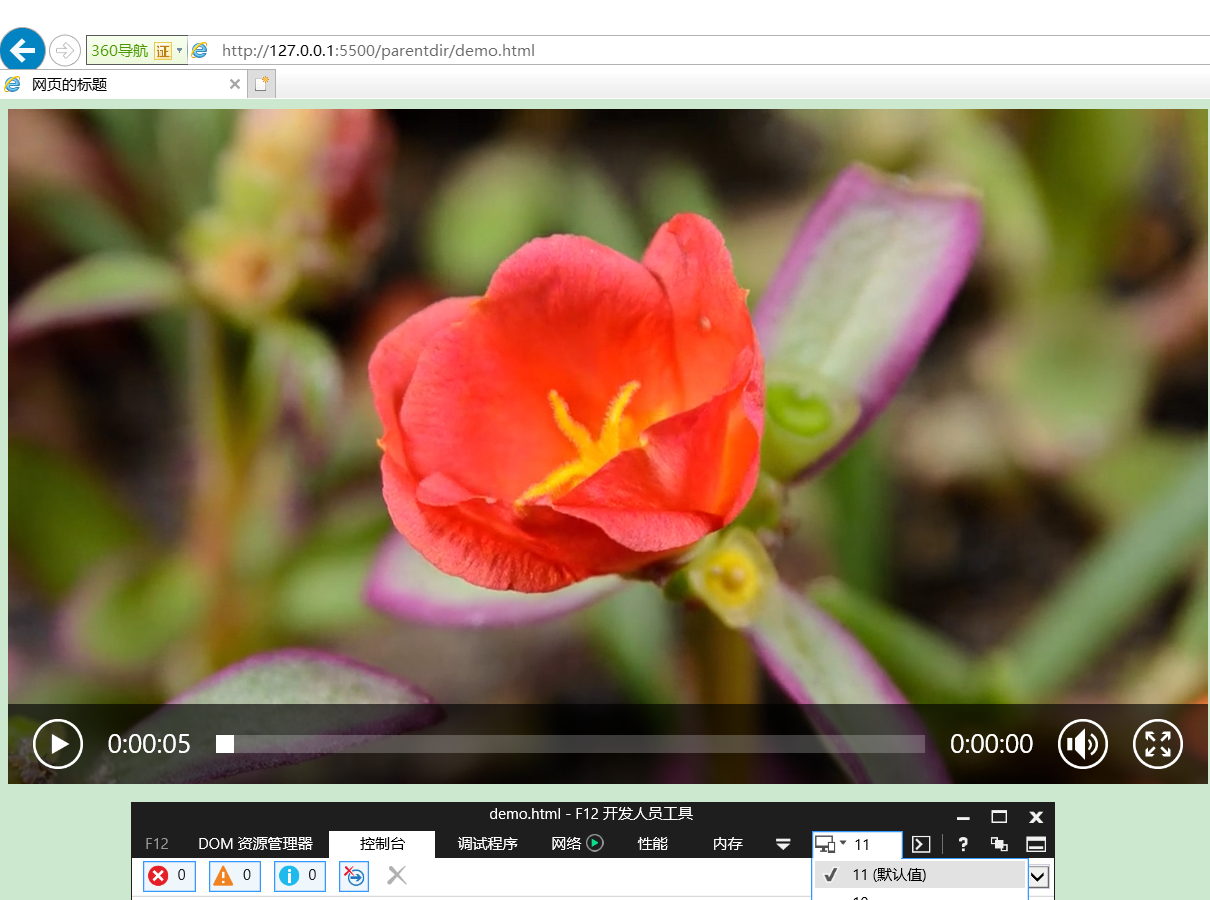The width and height of the screenshot is (1210, 900).
Task: Switch the video to fullscreen mode
Action: point(1158,744)
